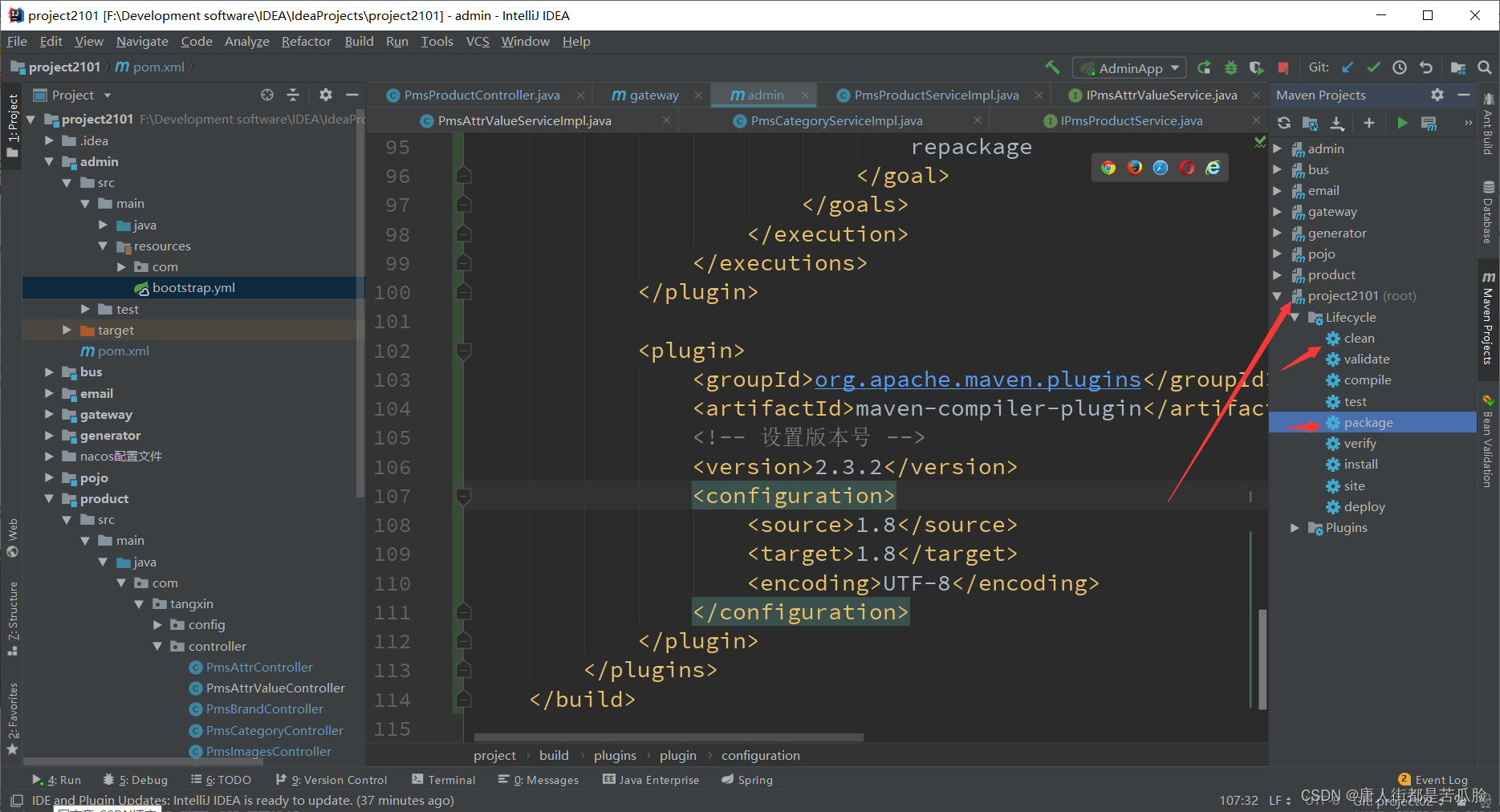Toggle the Z: Structure tool window

coord(12,618)
